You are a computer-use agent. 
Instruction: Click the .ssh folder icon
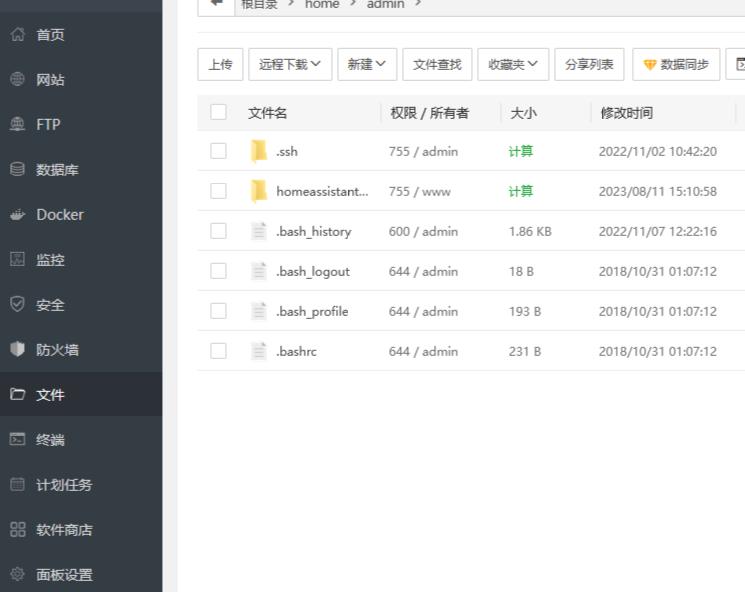[x=259, y=151]
